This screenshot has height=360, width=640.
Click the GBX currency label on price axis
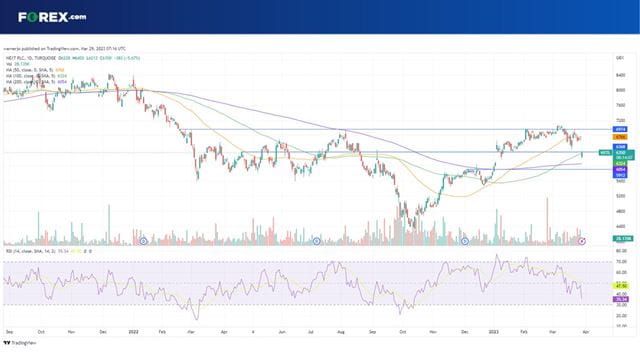point(619,58)
